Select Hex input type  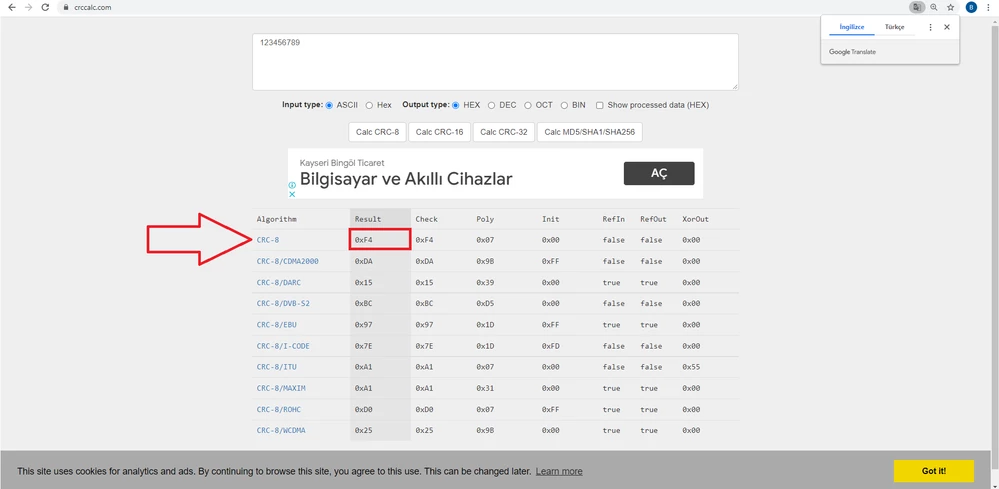tap(370, 105)
